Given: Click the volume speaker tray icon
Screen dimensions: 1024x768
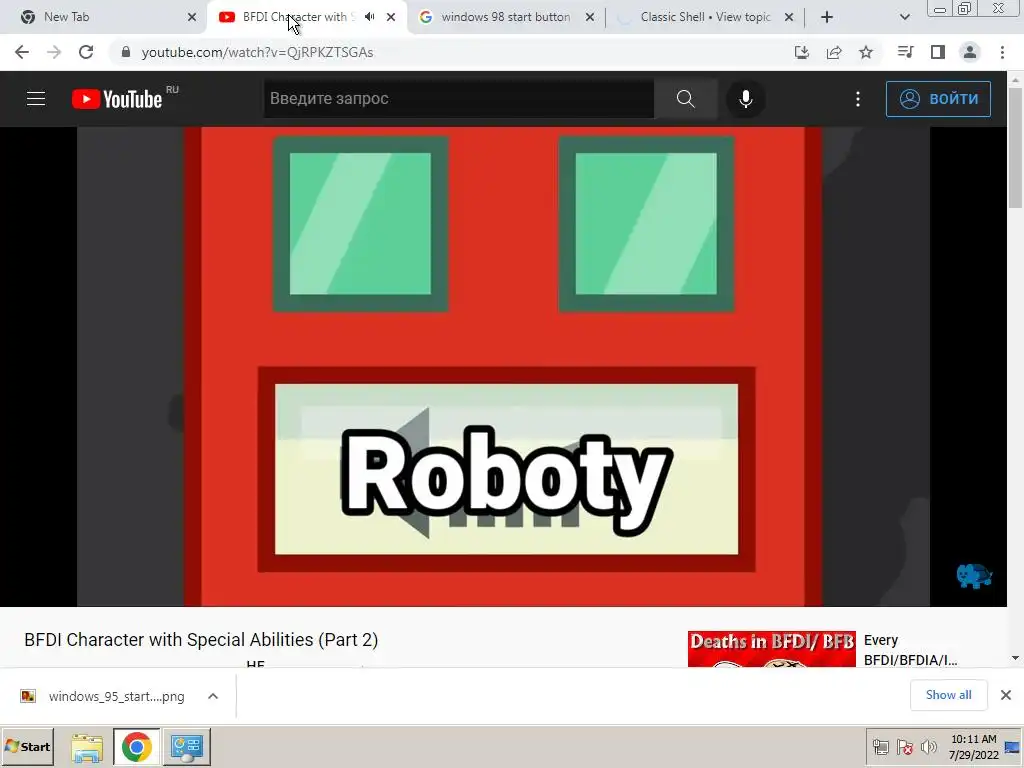Looking at the screenshot, I should point(928,747).
